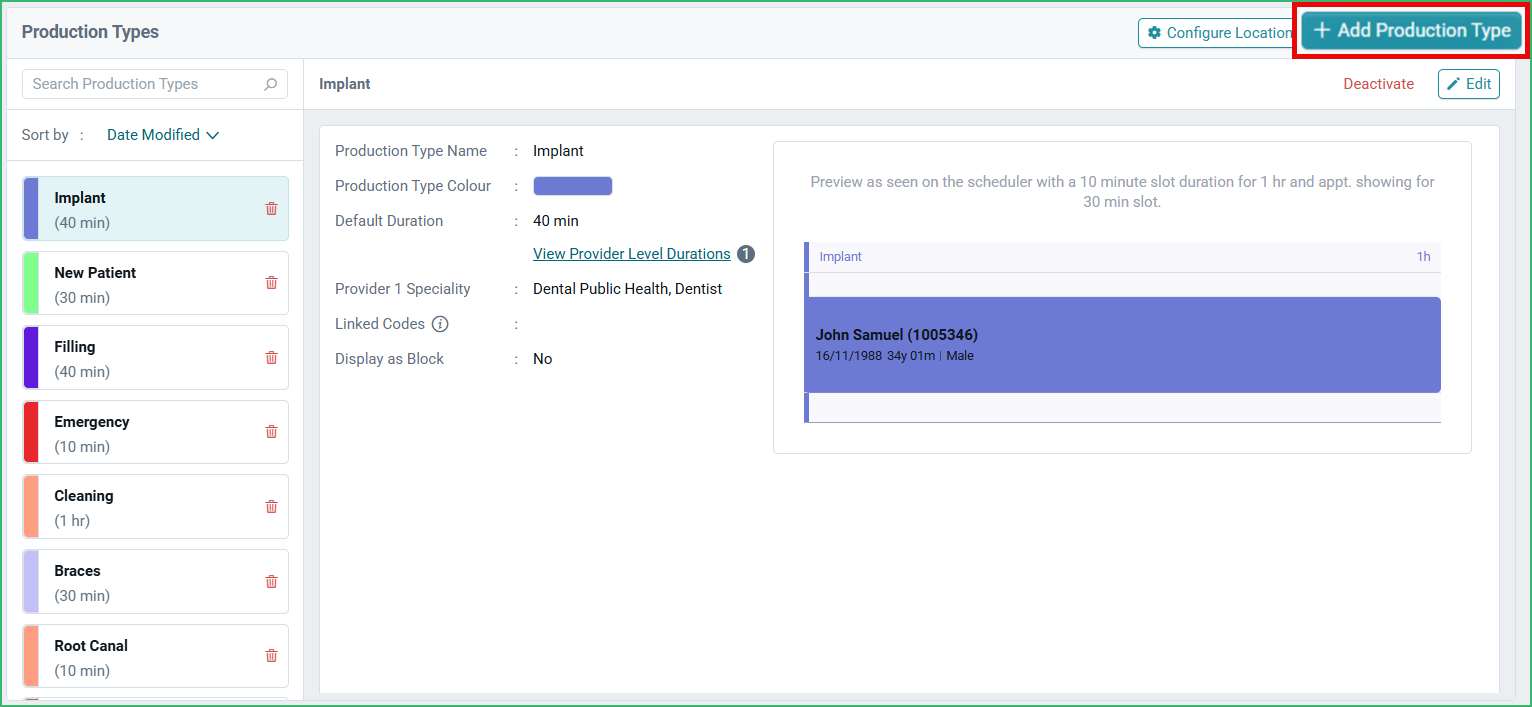Image resolution: width=1532 pixels, height=707 pixels.
Task: Click the Linked Codes info icon
Action: [439, 324]
